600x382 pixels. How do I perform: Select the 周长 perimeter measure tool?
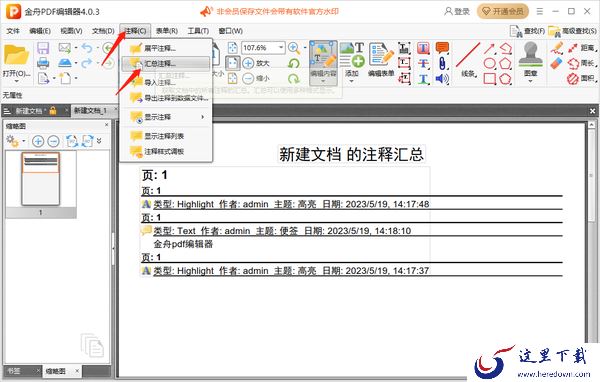[582, 63]
